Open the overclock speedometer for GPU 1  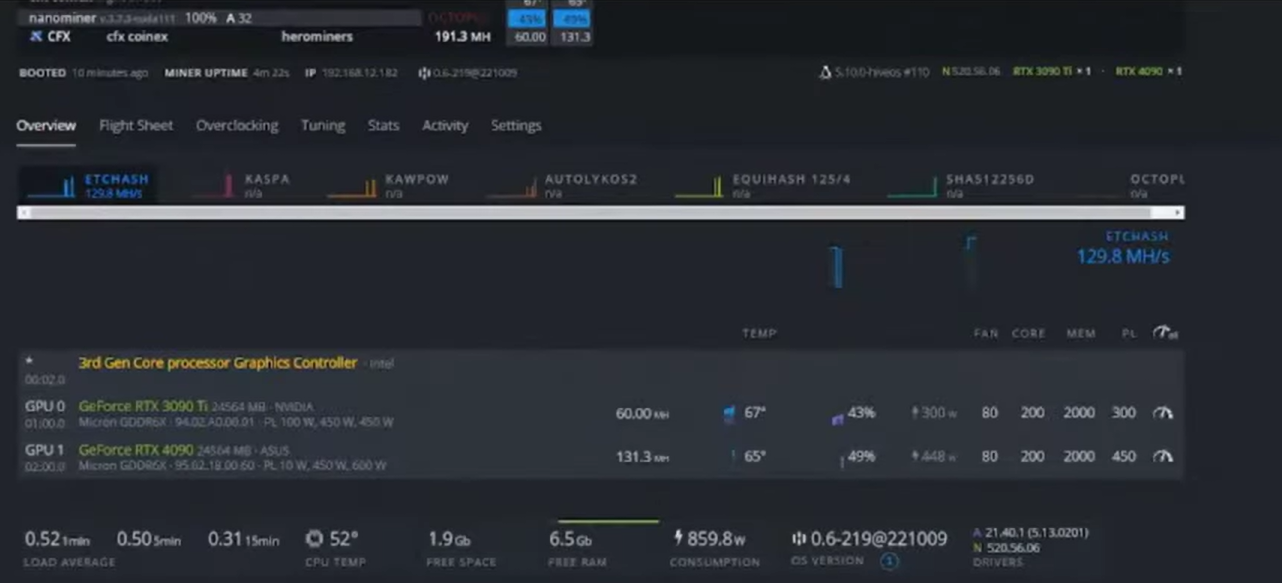click(x=1163, y=456)
